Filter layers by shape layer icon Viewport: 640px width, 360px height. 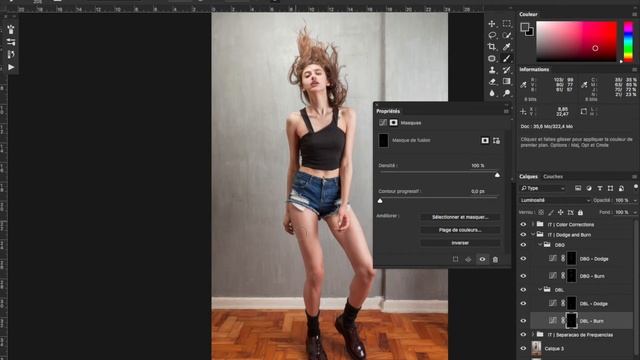point(610,188)
